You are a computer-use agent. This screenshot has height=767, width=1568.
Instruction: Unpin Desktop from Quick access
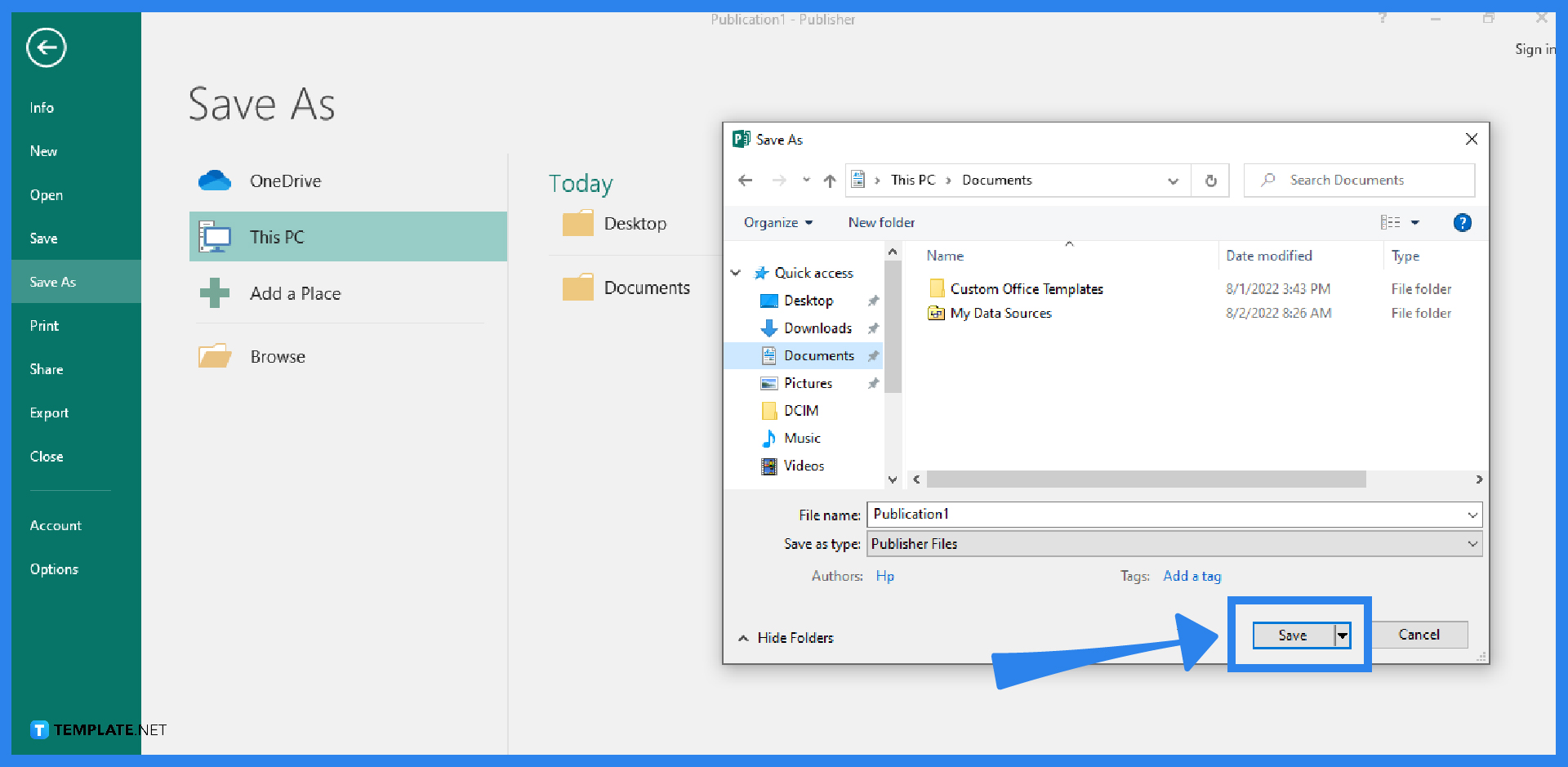[x=873, y=300]
